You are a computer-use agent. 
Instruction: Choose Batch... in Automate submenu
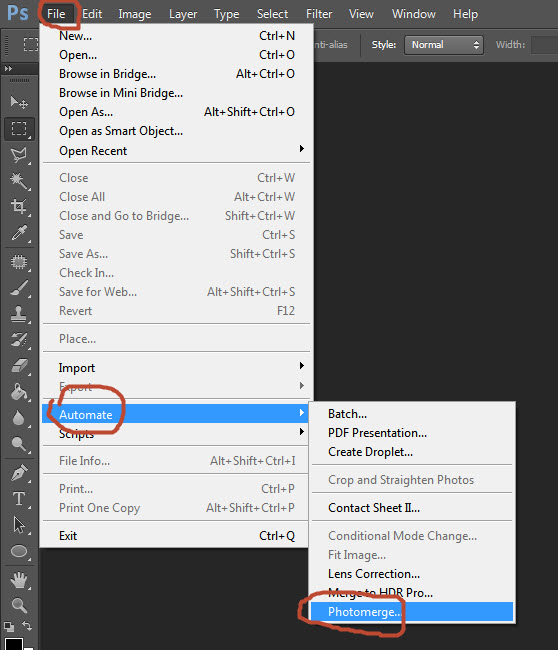412,414
